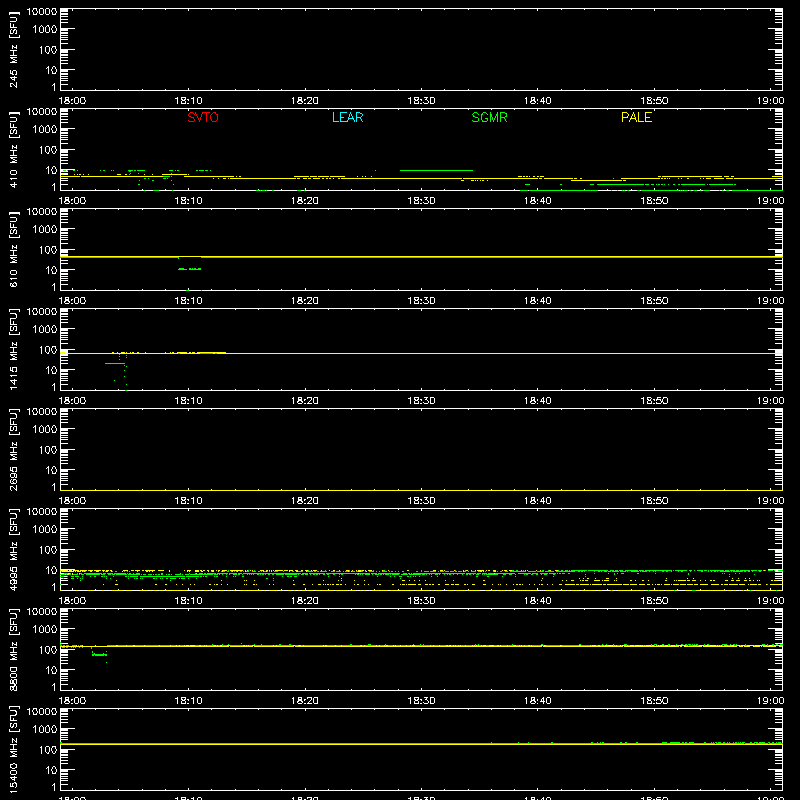Click the 1000 tick label on 410 MHz axis
The width and height of the screenshot is (800, 800).
(45, 130)
